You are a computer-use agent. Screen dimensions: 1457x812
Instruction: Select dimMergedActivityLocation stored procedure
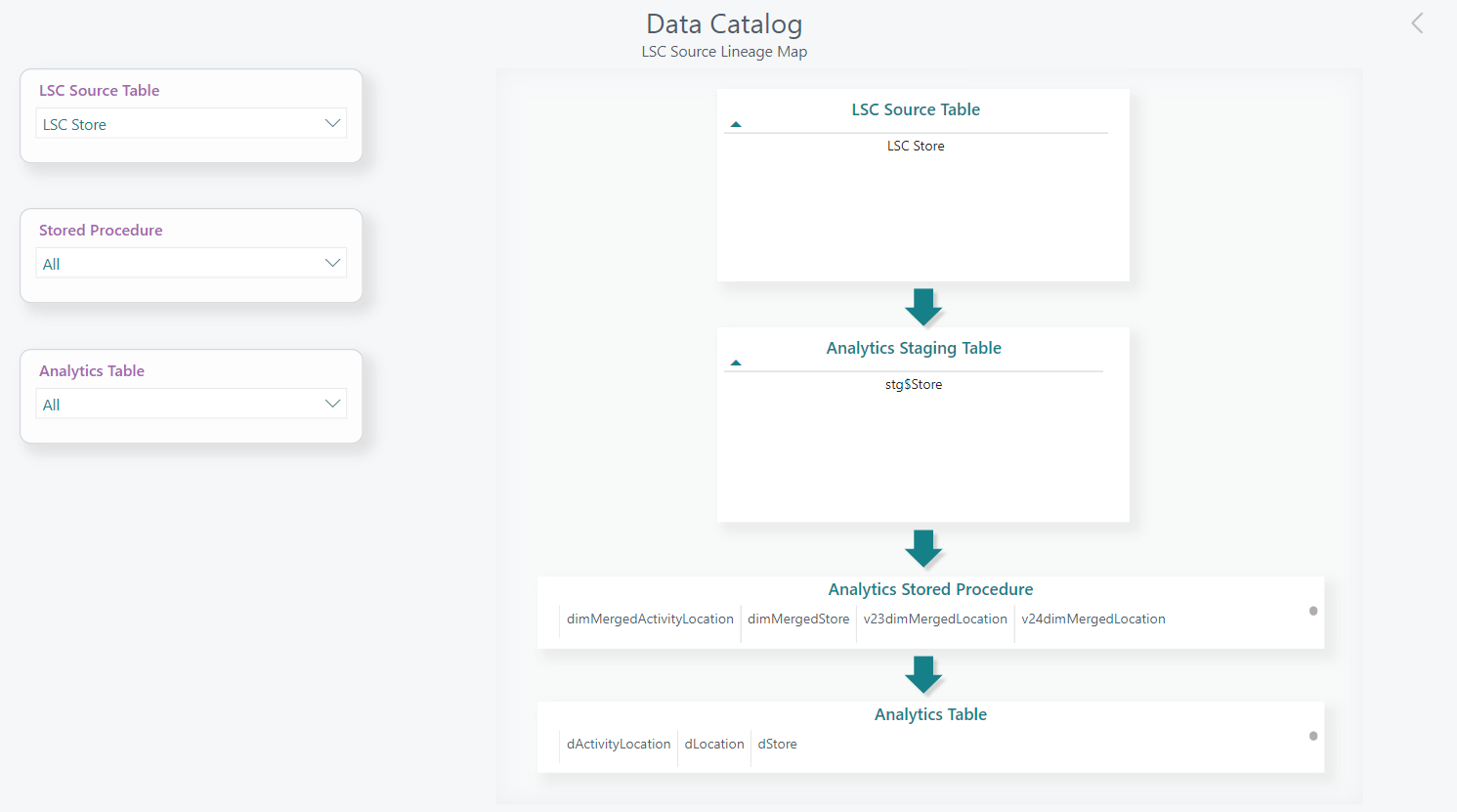650,620
